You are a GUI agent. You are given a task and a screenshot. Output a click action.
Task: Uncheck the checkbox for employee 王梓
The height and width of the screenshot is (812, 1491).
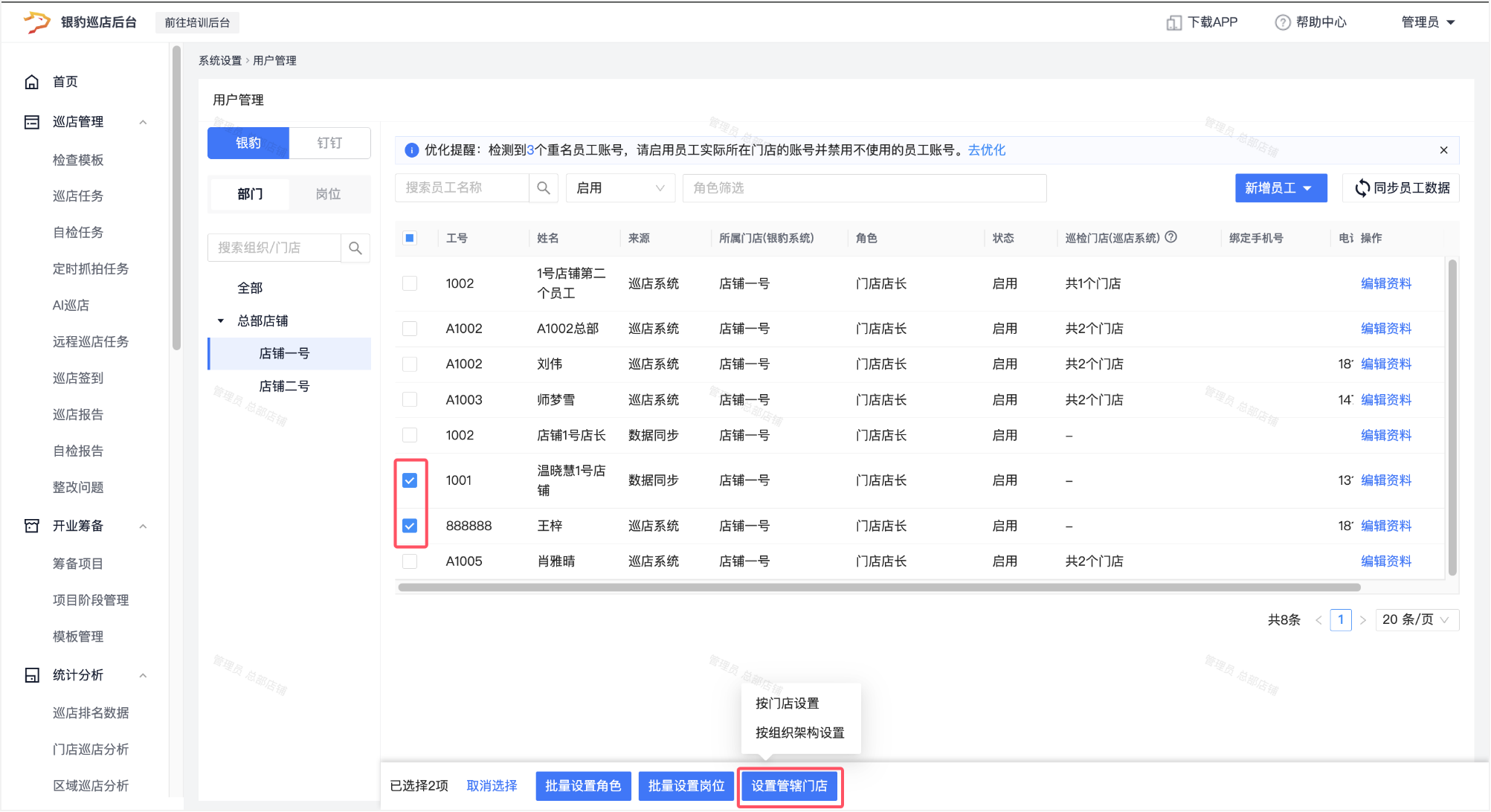(410, 526)
